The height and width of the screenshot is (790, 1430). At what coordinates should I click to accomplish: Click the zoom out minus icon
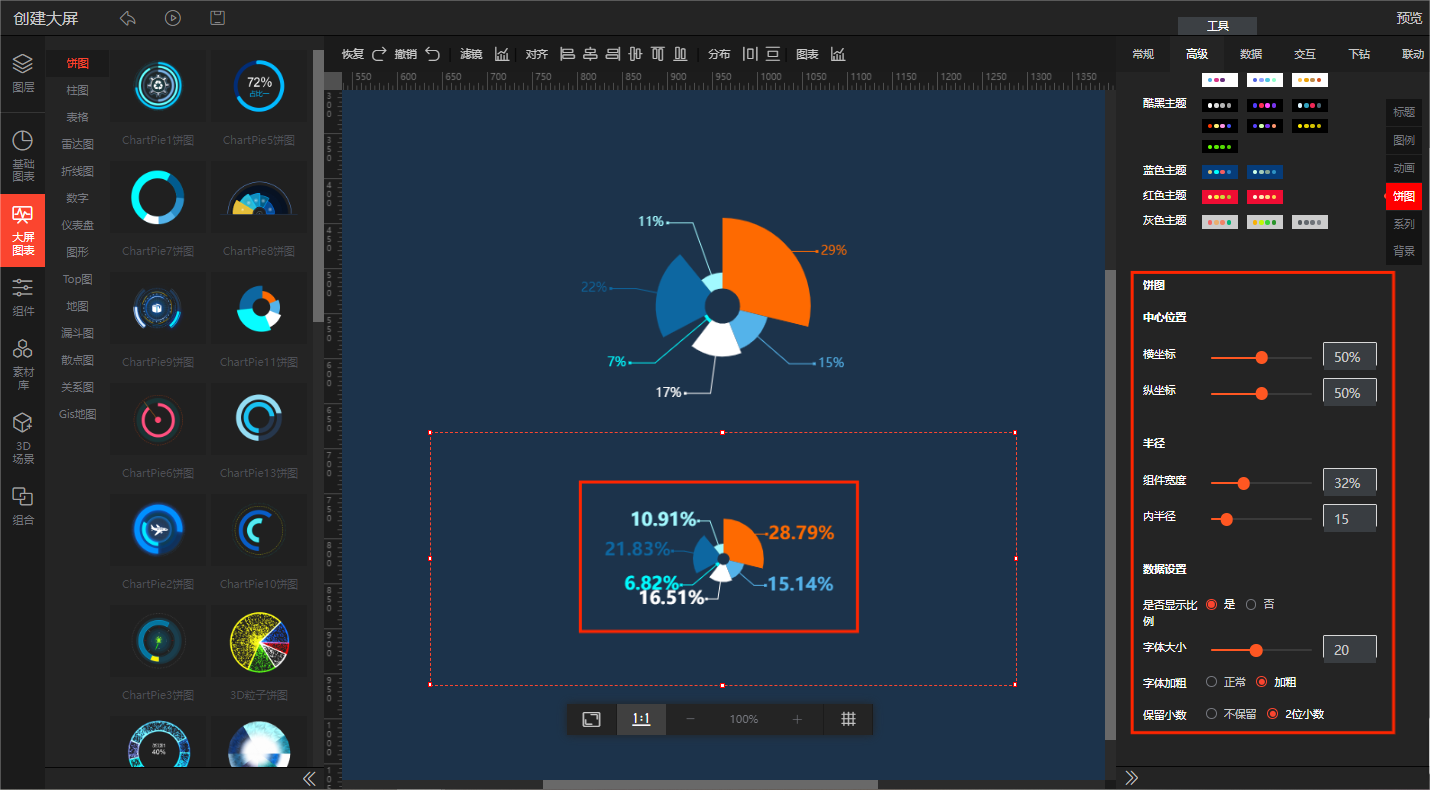pos(690,719)
